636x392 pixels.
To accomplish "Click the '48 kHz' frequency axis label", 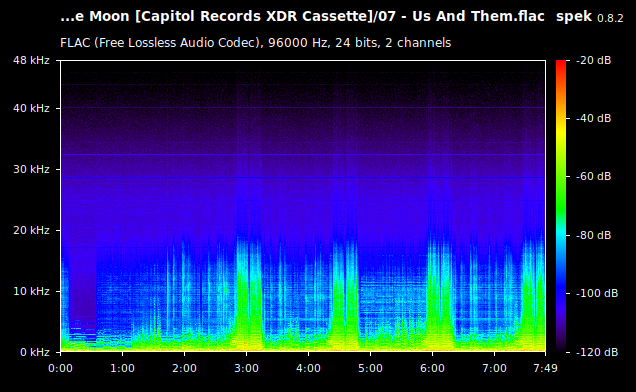I will click(x=31, y=60).
